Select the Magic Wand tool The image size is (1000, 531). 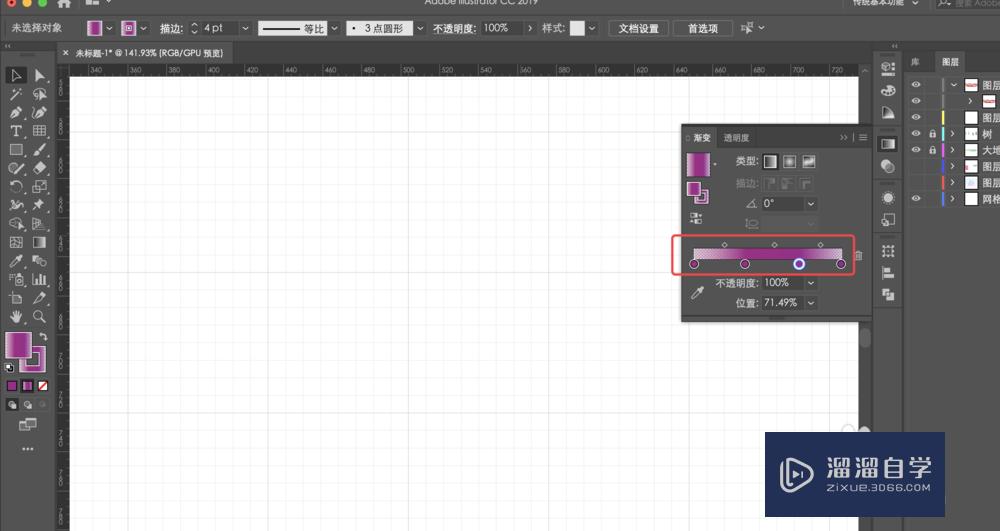pos(16,94)
